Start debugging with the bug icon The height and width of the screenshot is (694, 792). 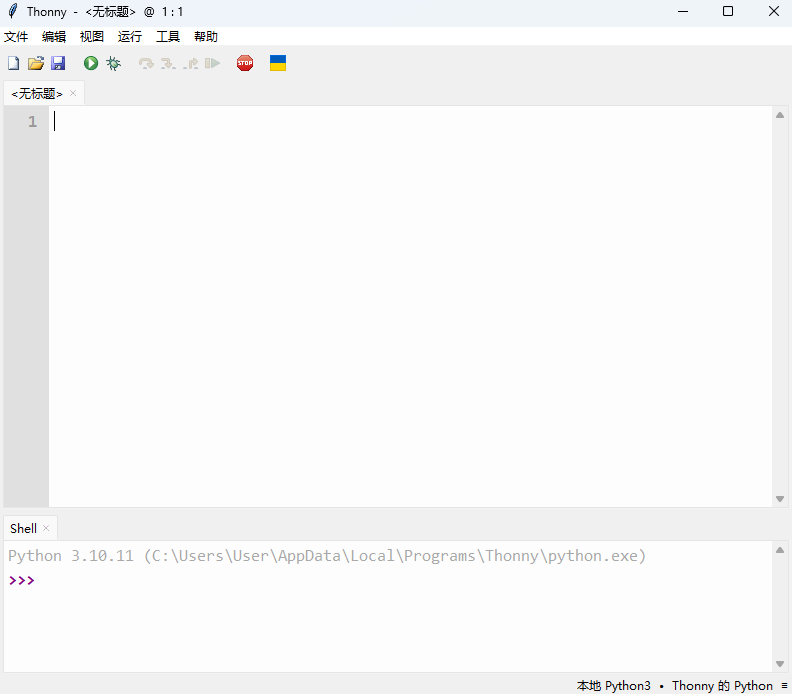[114, 63]
